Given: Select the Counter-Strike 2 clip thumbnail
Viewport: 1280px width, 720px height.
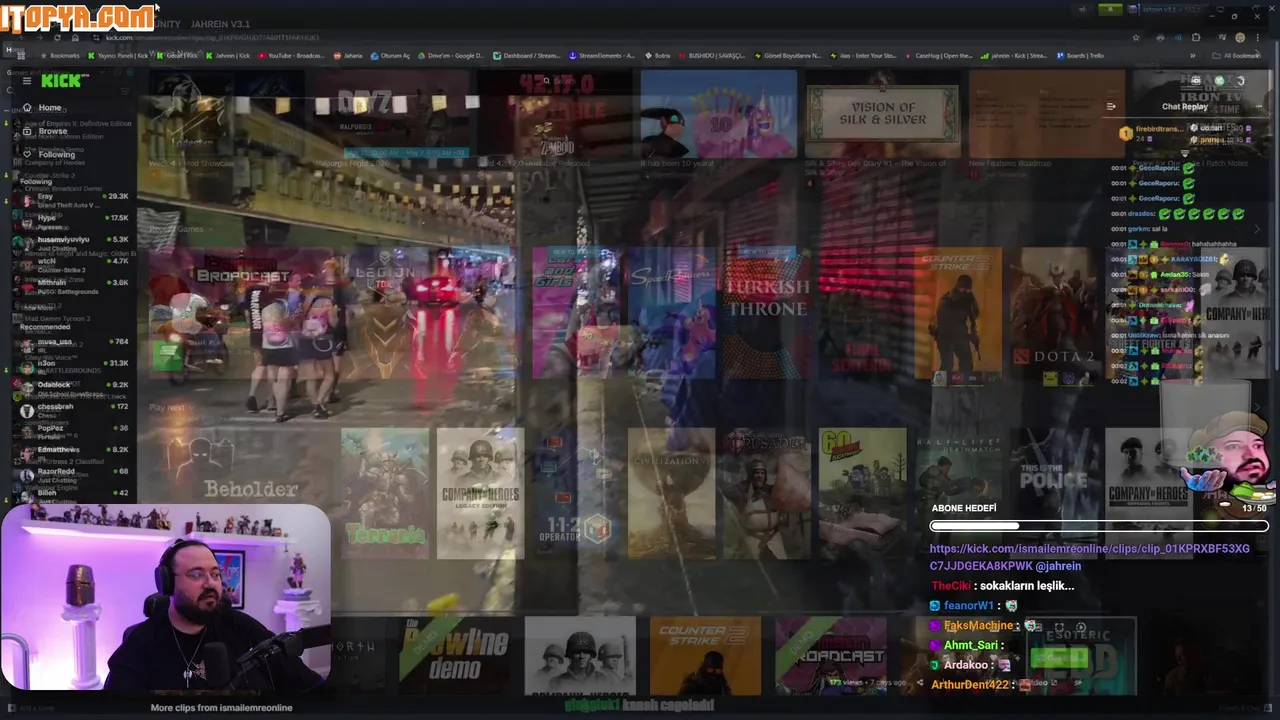Looking at the screenshot, I should pos(705,656).
